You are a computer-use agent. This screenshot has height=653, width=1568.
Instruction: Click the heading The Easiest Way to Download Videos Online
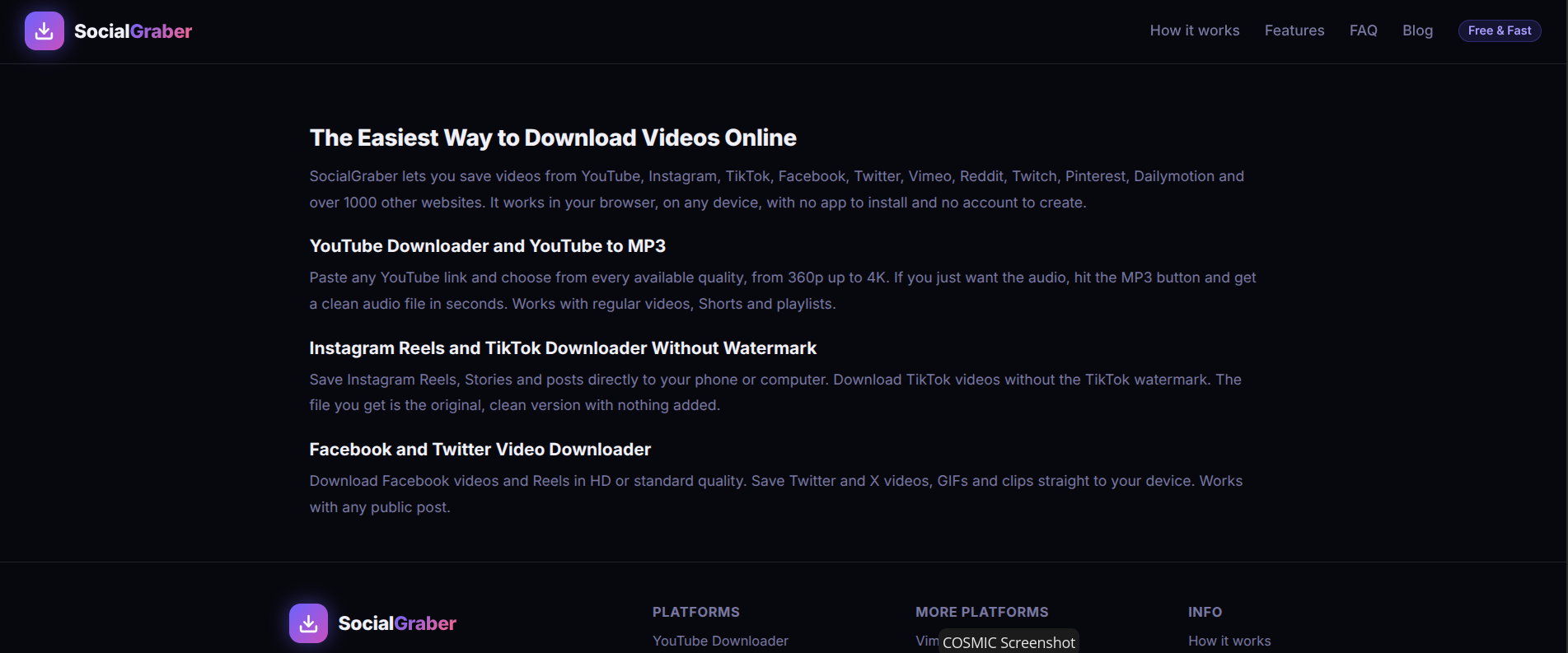pyautogui.click(x=553, y=138)
